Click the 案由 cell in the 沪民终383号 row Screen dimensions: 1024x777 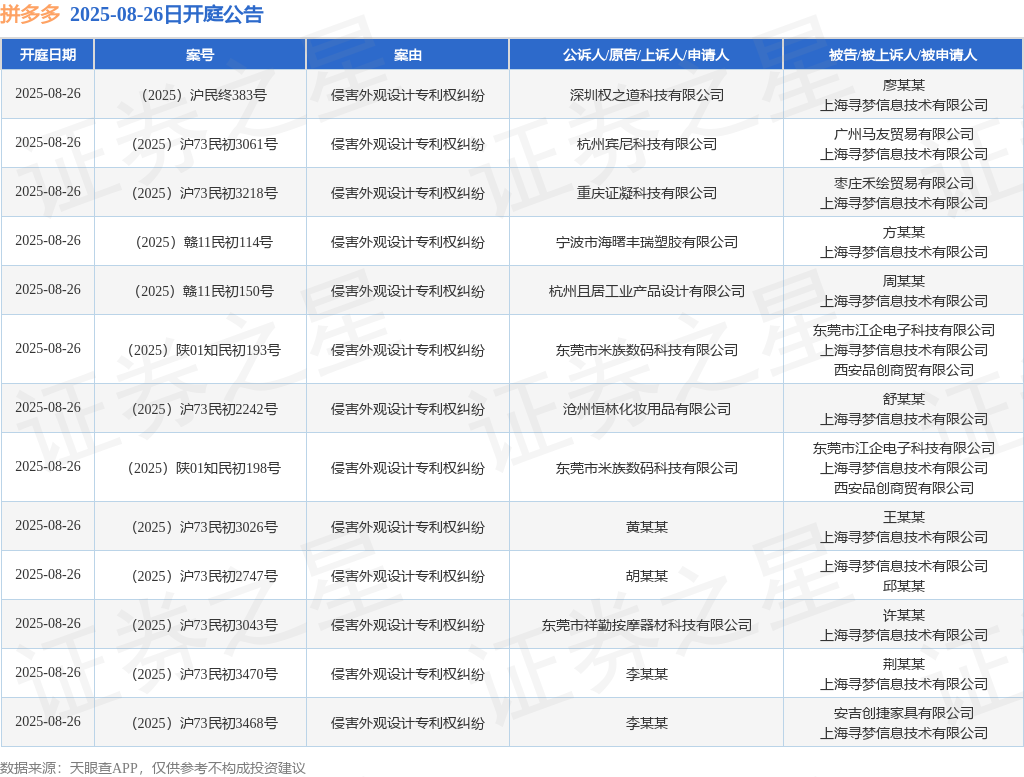(408, 95)
